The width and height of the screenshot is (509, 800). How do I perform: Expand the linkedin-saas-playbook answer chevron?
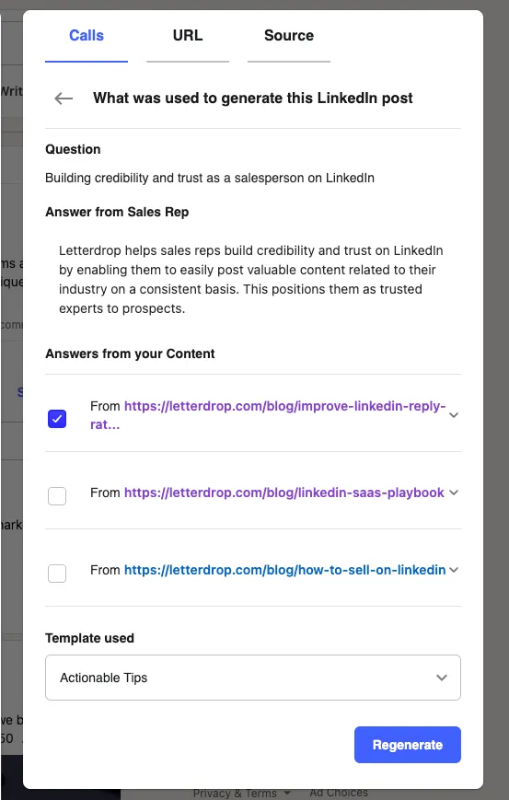click(x=453, y=492)
